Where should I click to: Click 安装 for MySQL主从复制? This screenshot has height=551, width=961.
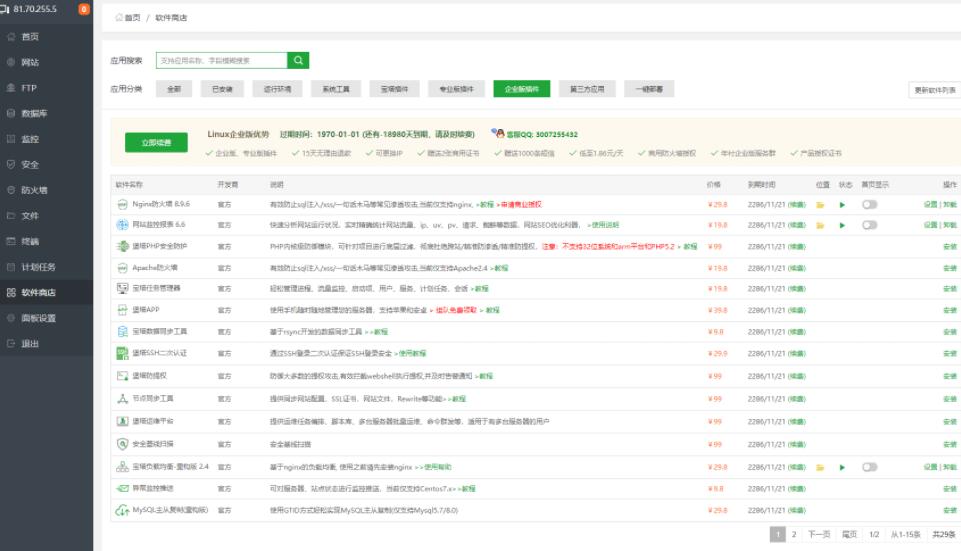(950, 510)
